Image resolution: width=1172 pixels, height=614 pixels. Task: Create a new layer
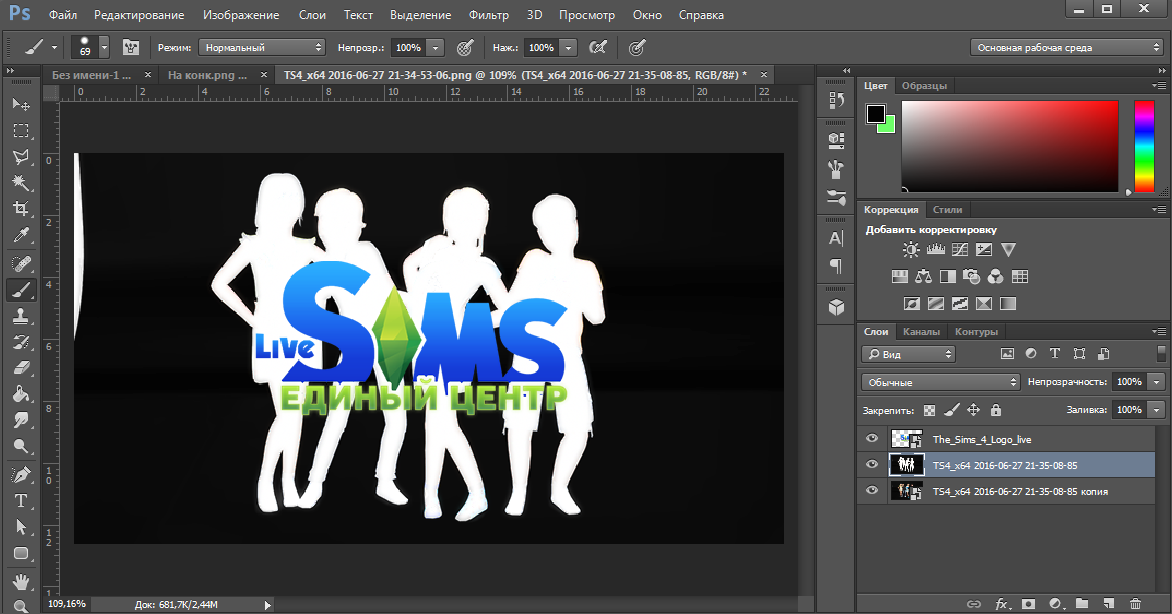1108,604
